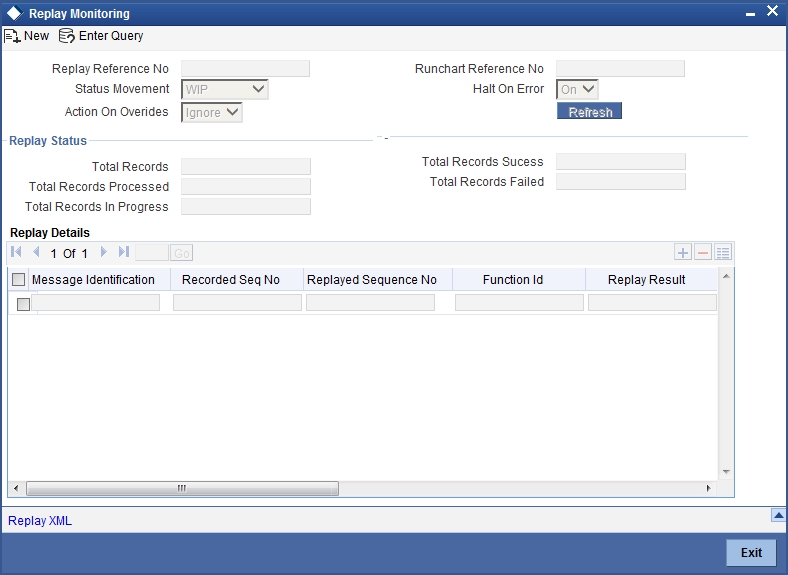
Task: Click the Replay Result cell in first row
Action: pos(652,303)
